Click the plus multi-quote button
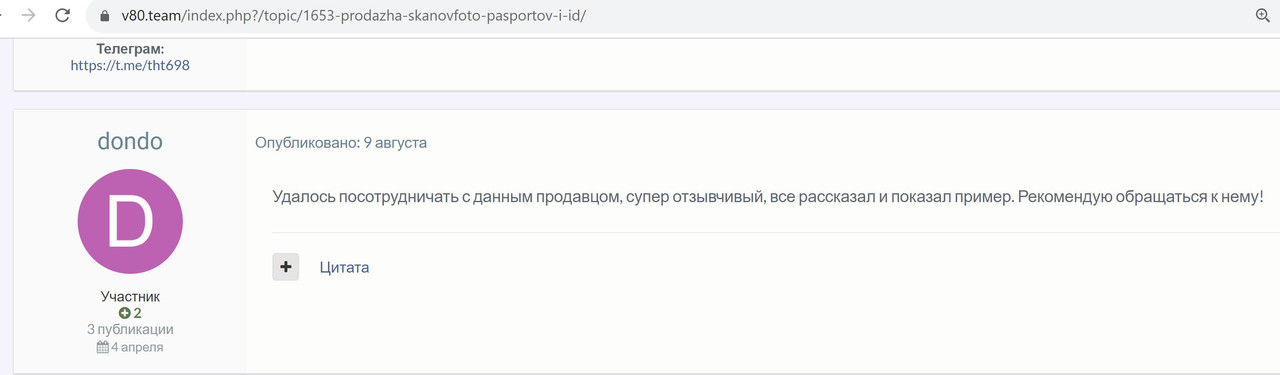The width and height of the screenshot is (1280, 375). pyautogui.click(x=286, y=267)
